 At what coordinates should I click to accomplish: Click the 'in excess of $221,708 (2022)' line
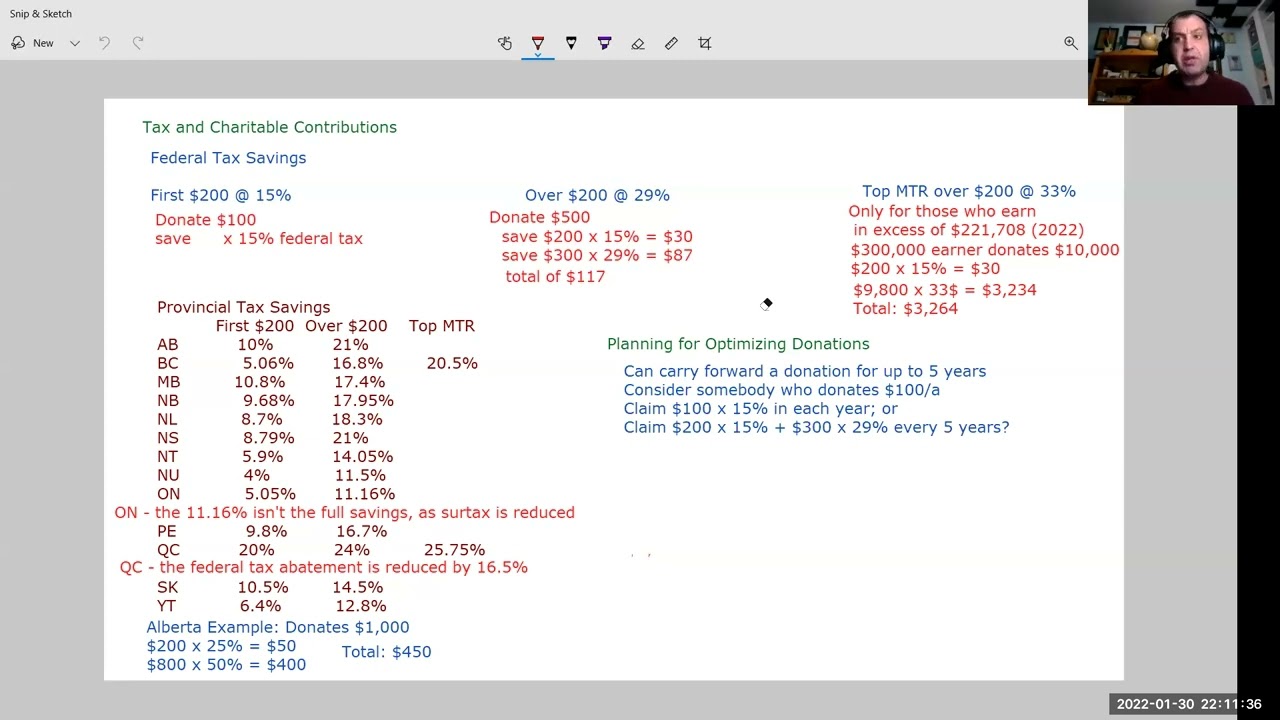pyautogui.click(x=969, y=230)
